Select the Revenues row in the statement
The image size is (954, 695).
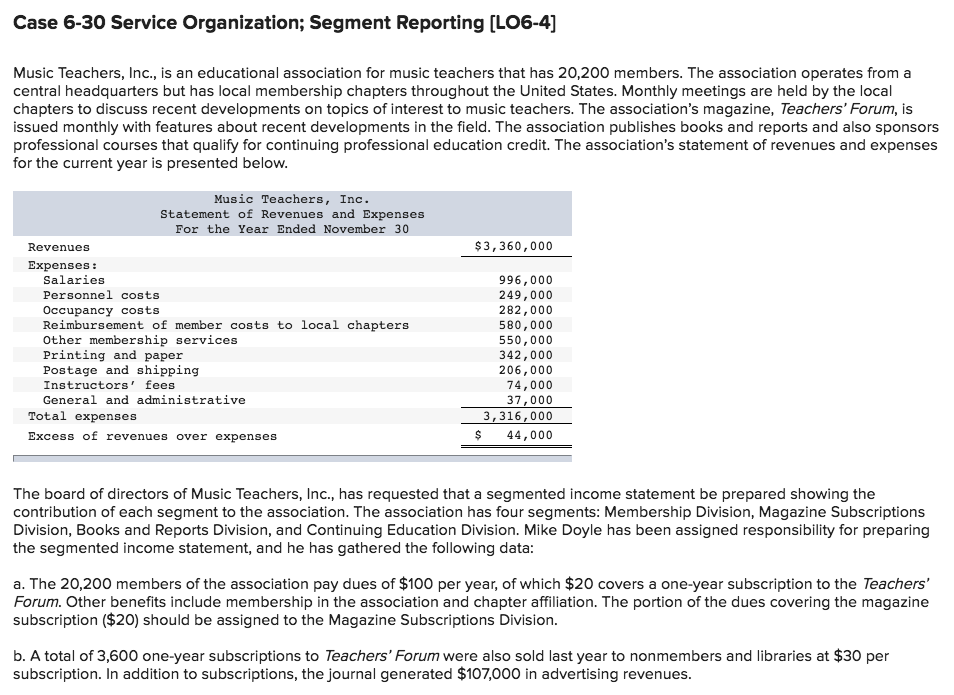click(x=60, y=247)
